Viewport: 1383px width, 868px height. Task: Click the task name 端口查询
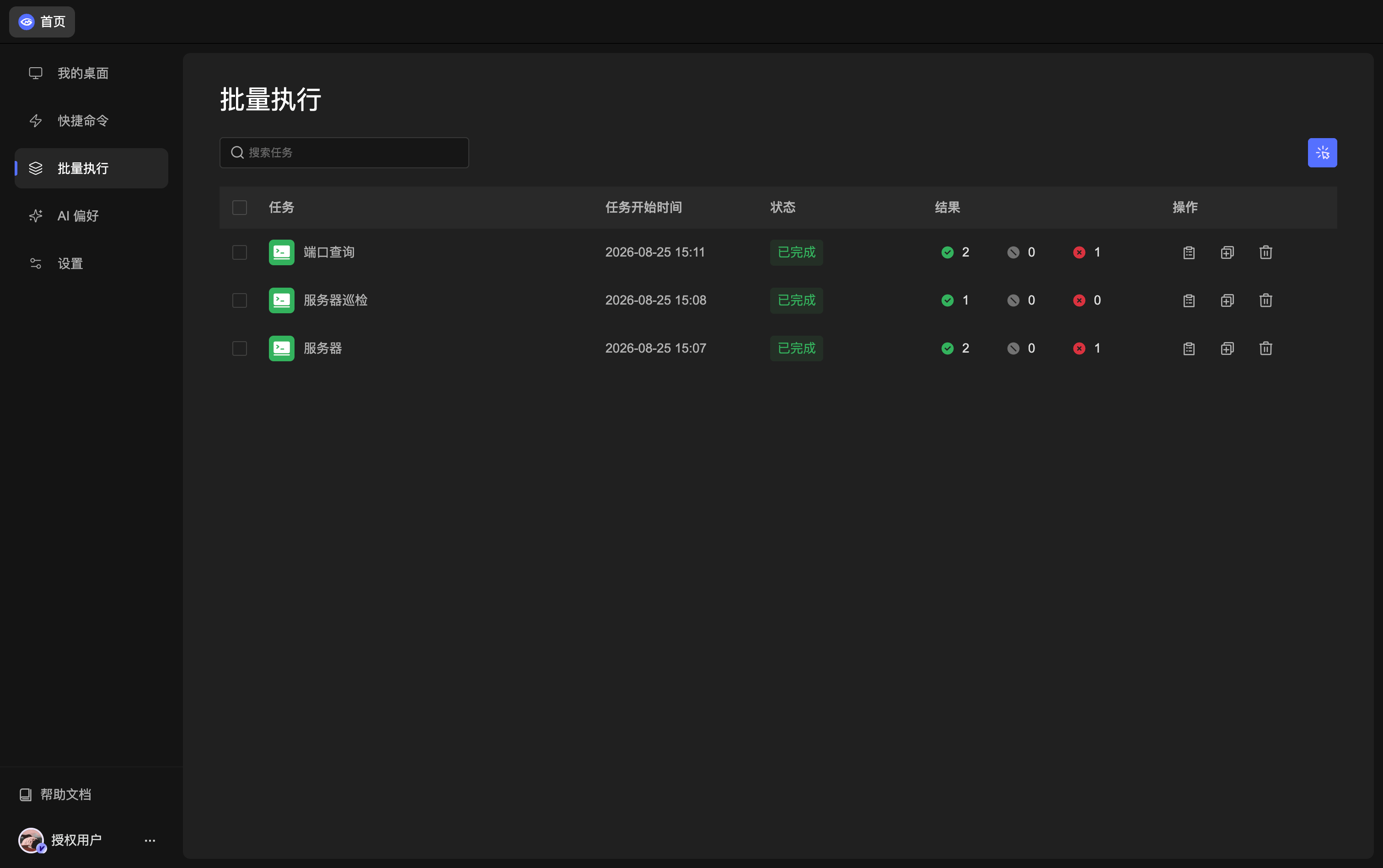point(329,252)
